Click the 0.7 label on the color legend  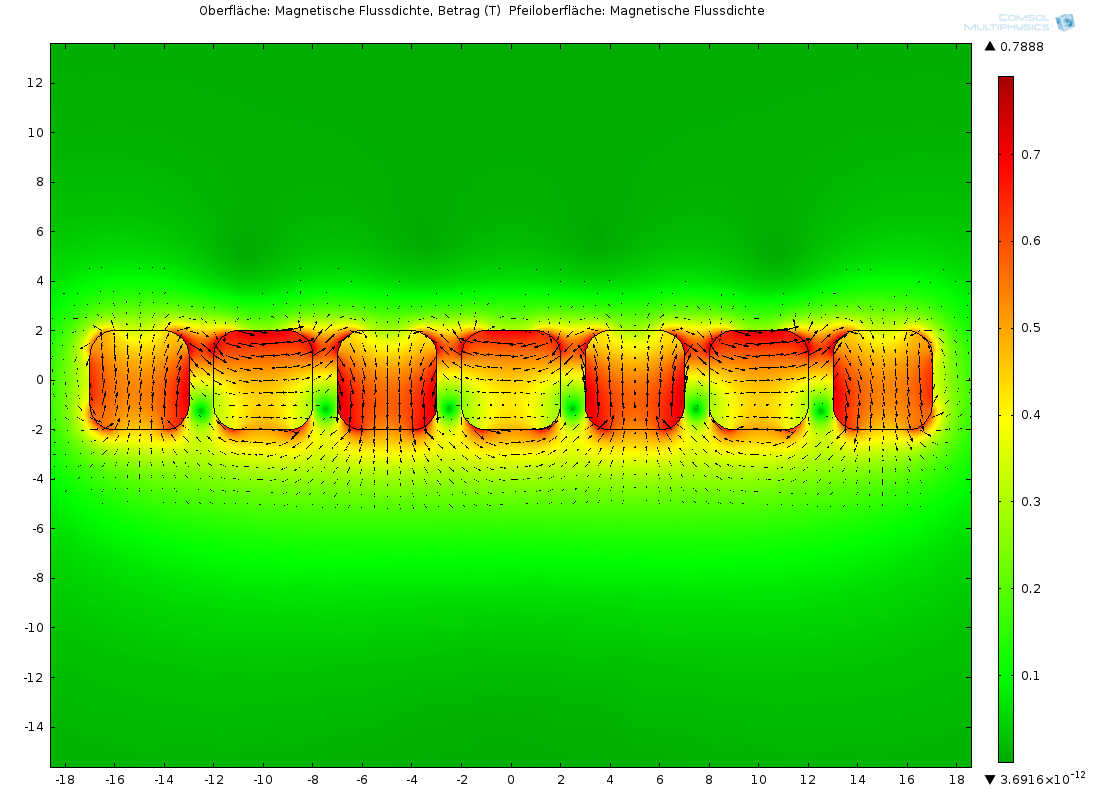1030,154
